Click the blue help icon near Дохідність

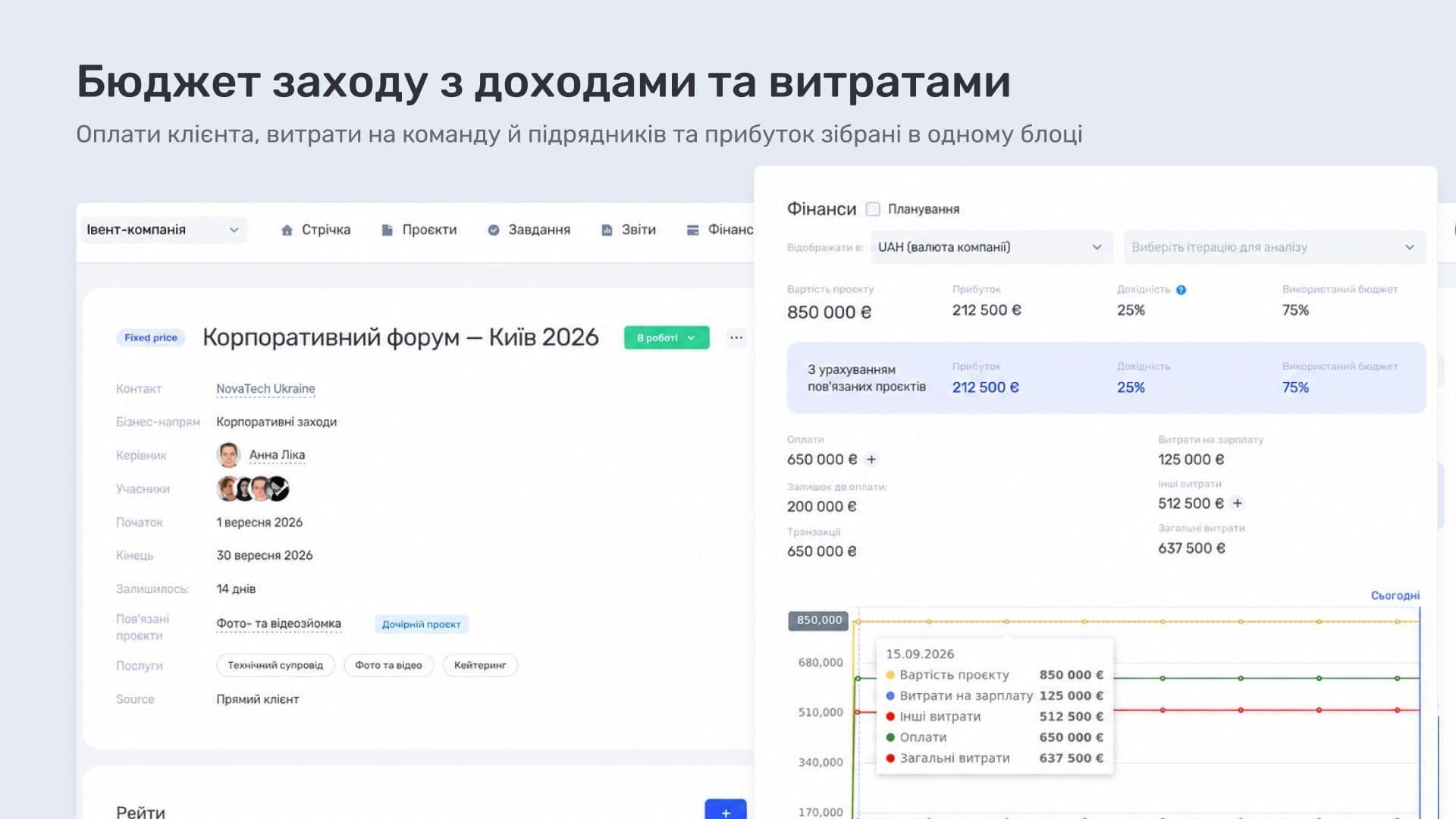pyautogui.click(x=1181, y=290)
